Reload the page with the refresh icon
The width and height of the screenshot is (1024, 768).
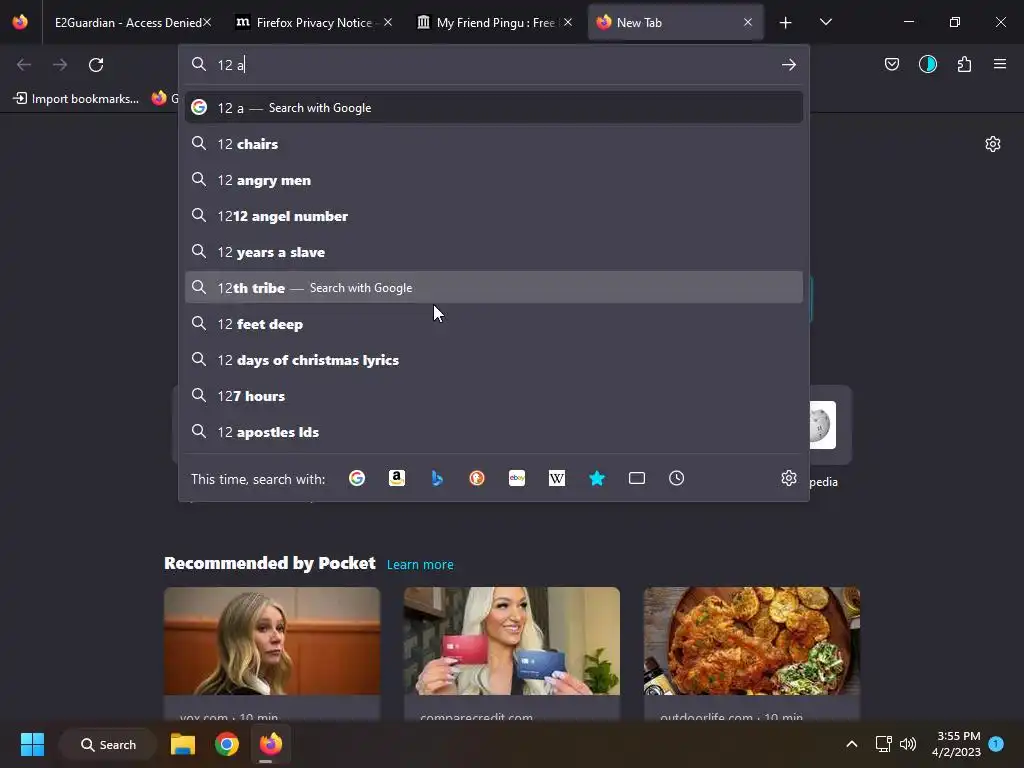pos(96,65)
